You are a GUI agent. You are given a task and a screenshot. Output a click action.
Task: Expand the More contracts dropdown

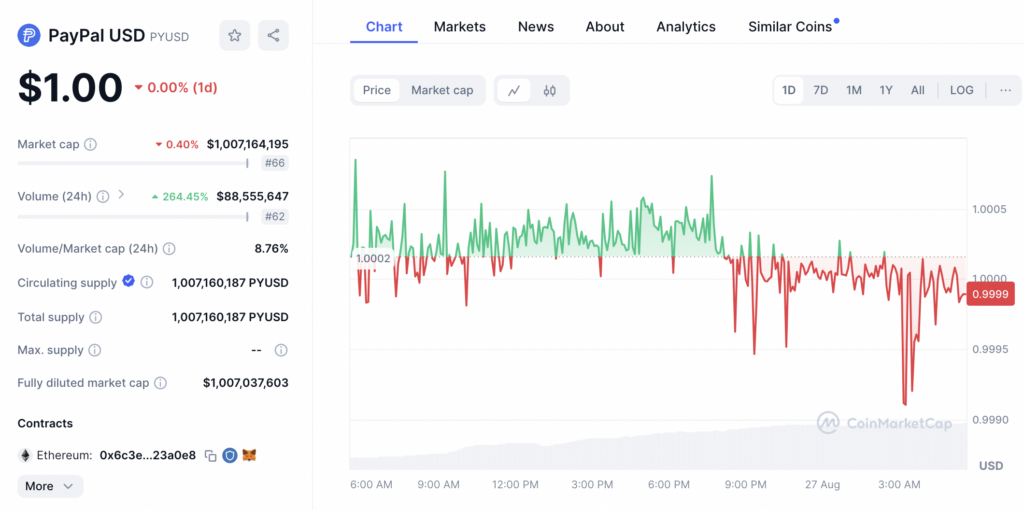pyautogui.click(x=50, y=486)
